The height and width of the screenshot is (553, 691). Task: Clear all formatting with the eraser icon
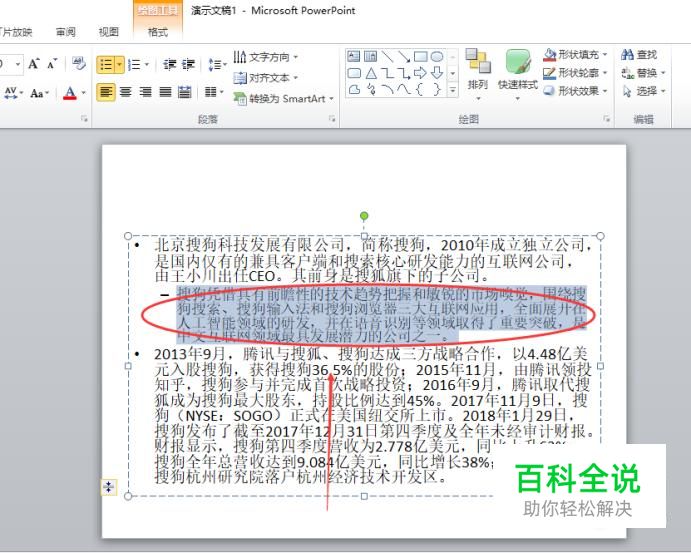coord(79,63)
